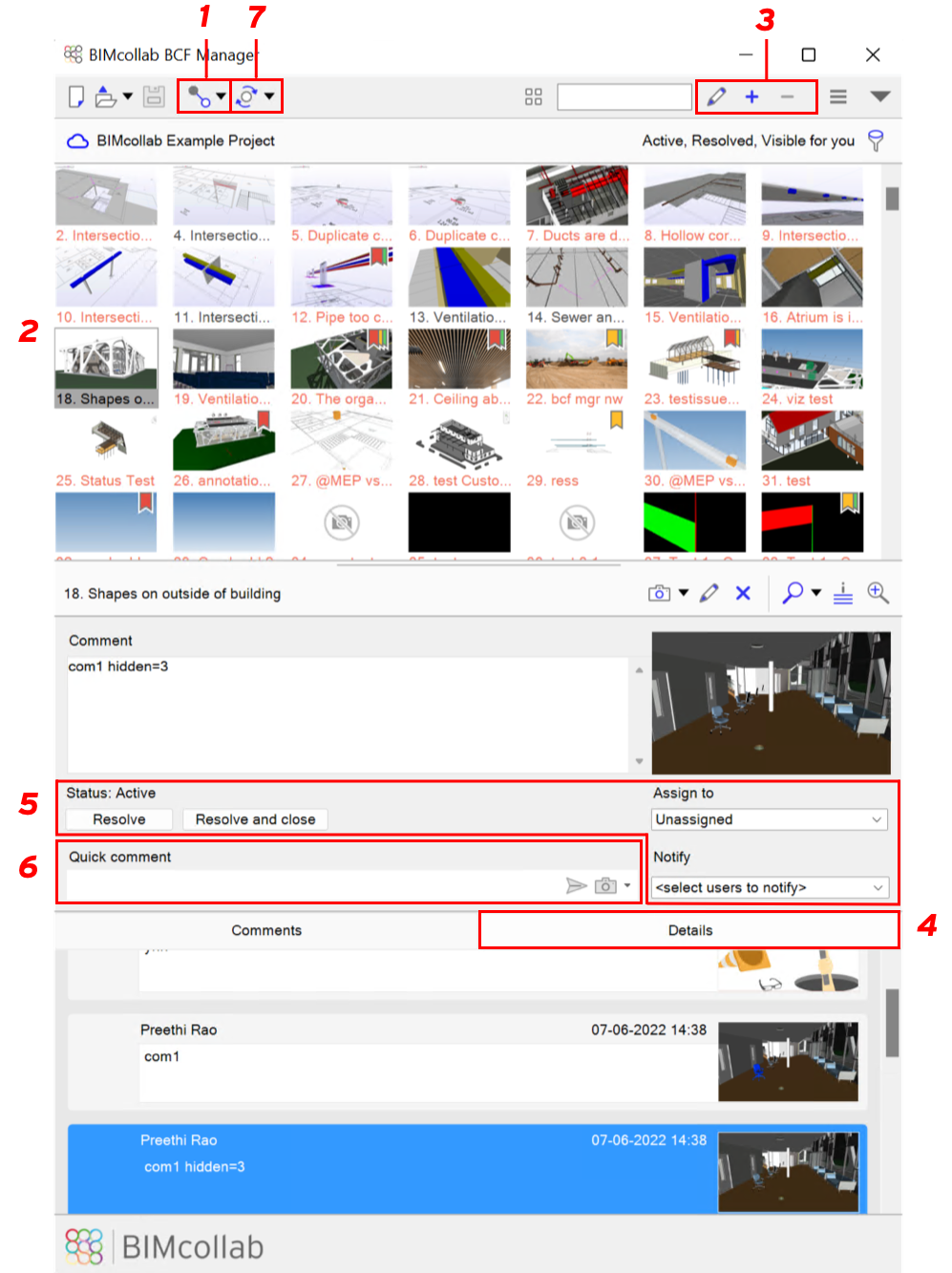Click the 'Resolve and close' button
952x1273 pixels.
255,819
